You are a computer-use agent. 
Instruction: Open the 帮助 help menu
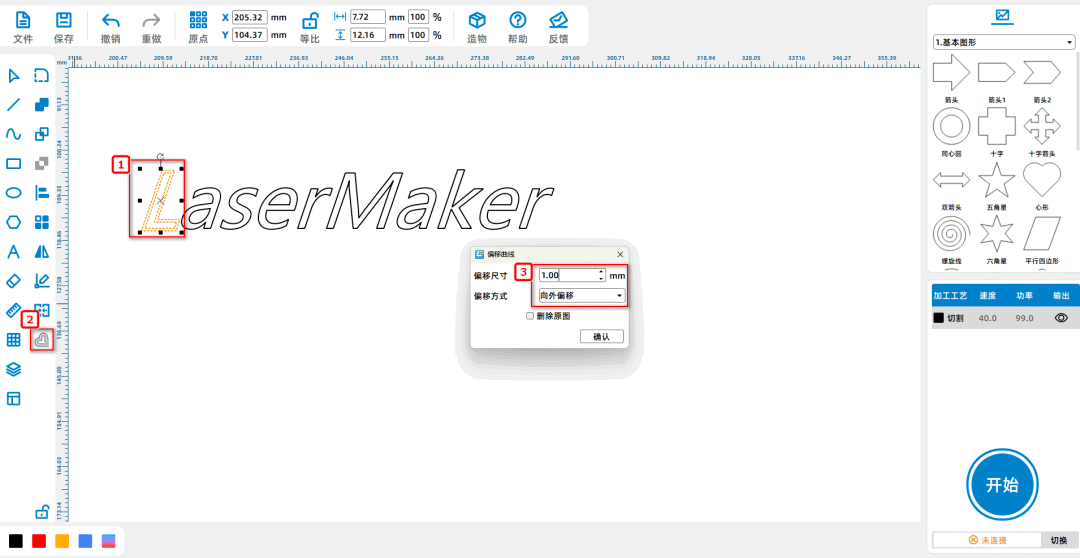tap(517, 21)
